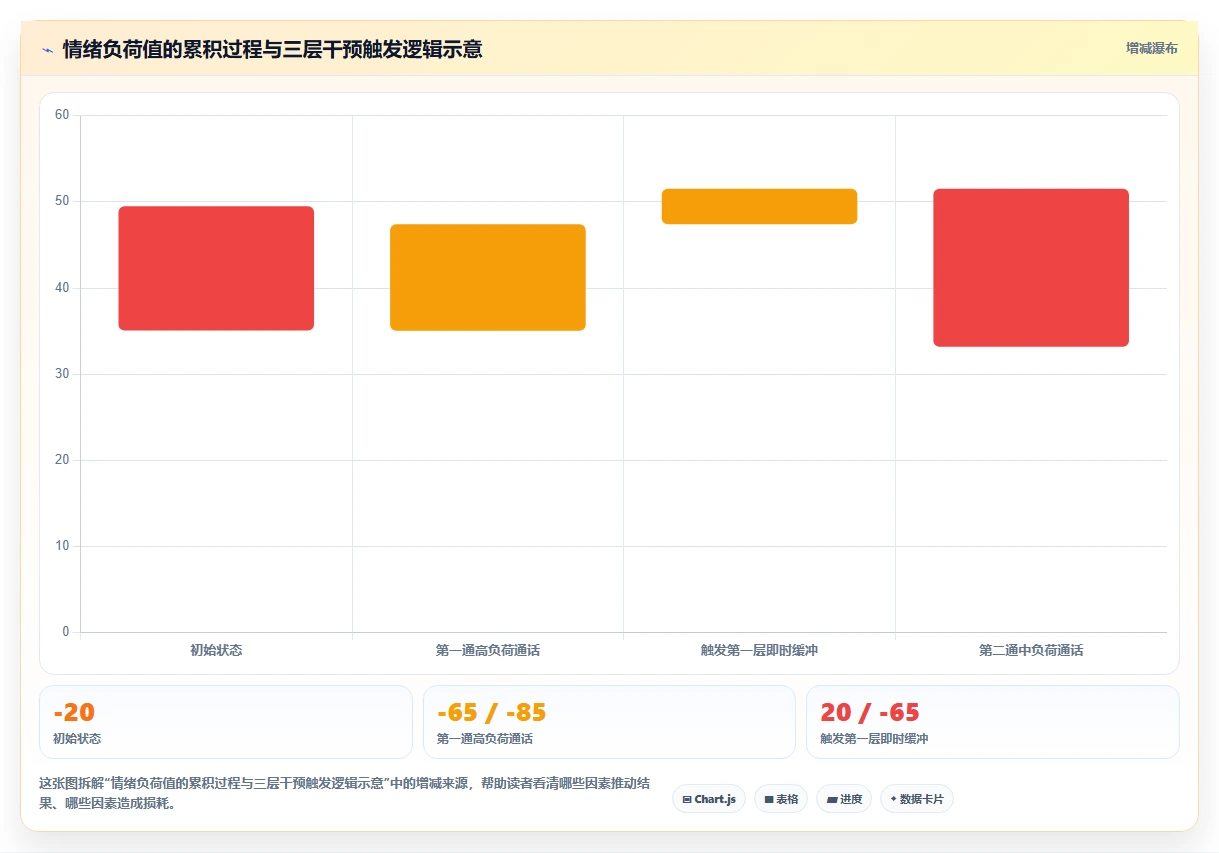Click the y-axis value 0
The width and height of the screenshot is (1219, 853).
pyautogui.click(x=66, y=632)
